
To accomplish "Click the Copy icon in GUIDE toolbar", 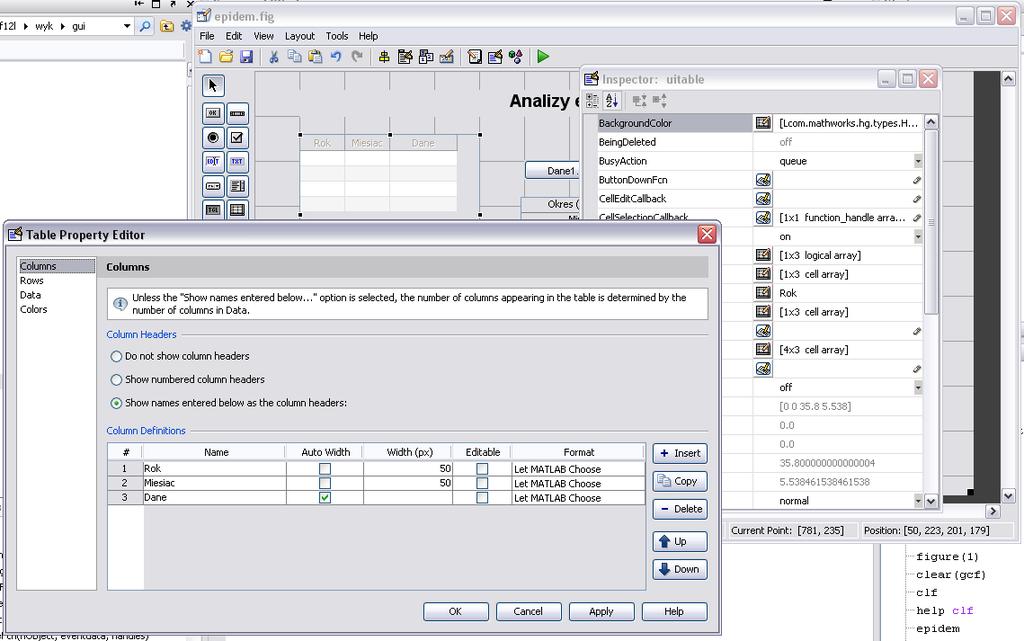I will [x=295, y=57].
